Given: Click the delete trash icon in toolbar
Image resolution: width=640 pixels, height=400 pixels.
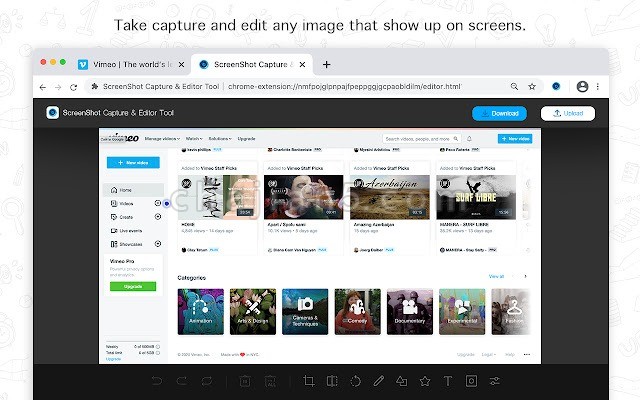Looking at the screenshot, I should [x=245, y=381].
